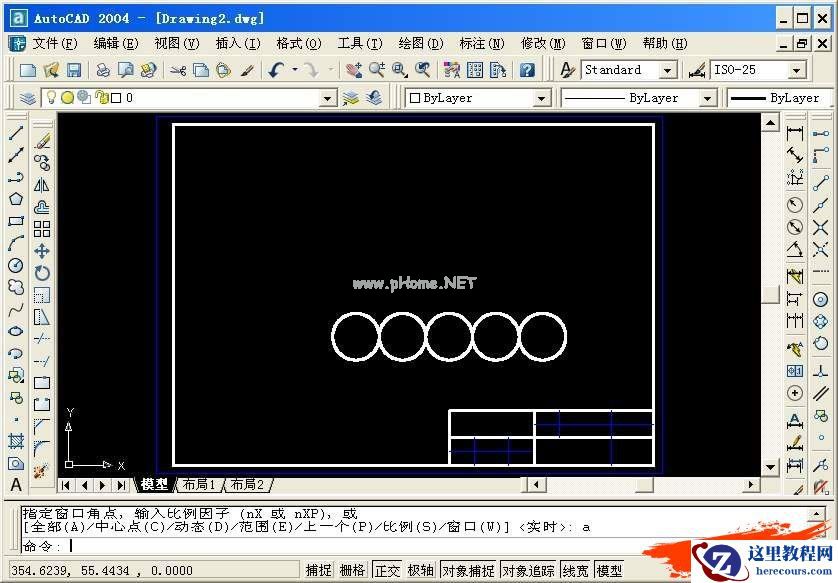
Task: Click the Undo arrow icon
Action: tap(276, 70)
